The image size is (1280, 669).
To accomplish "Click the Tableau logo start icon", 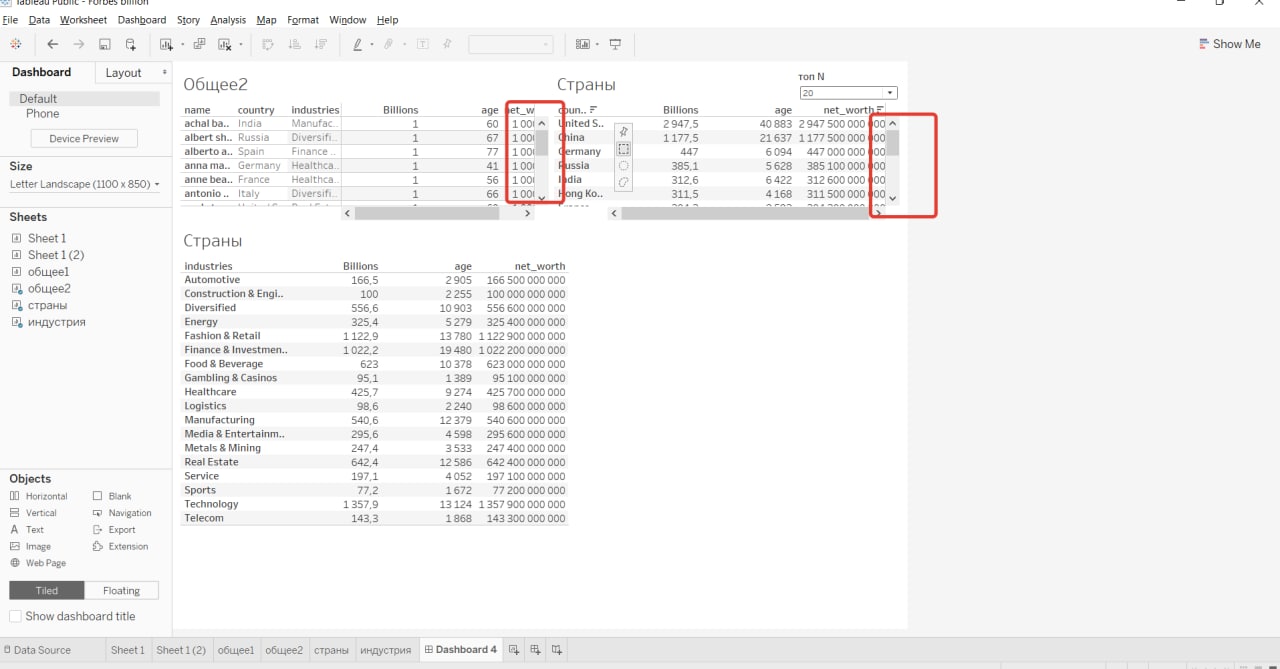I will (16, 44).
